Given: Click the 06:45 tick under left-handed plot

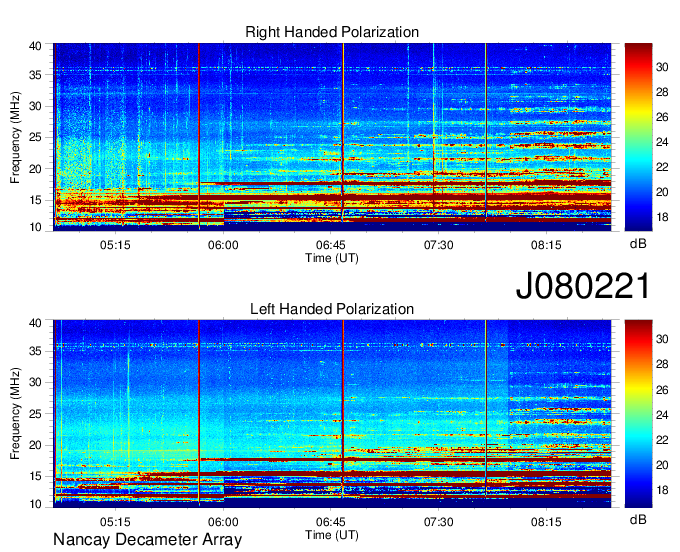Looking at the screenshot, I should (331, 522).
